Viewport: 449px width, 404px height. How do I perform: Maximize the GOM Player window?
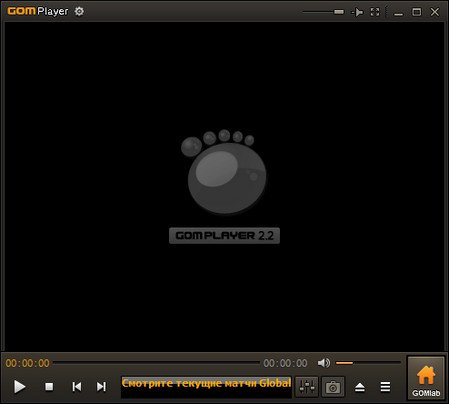tap(417, 12)
